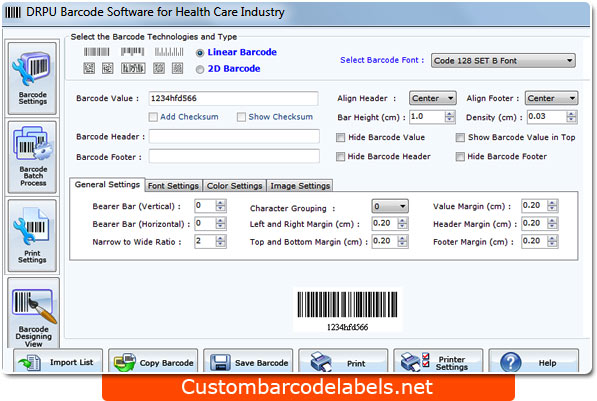Check Show Barcode Value in Top

pyautogui.click(x=460, y=137)
